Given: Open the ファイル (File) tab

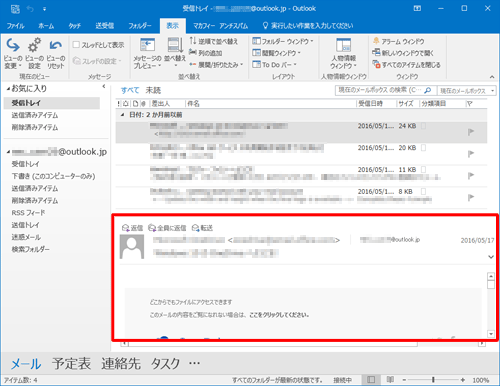Looking at the screenshot, I should tap(15, 26).
